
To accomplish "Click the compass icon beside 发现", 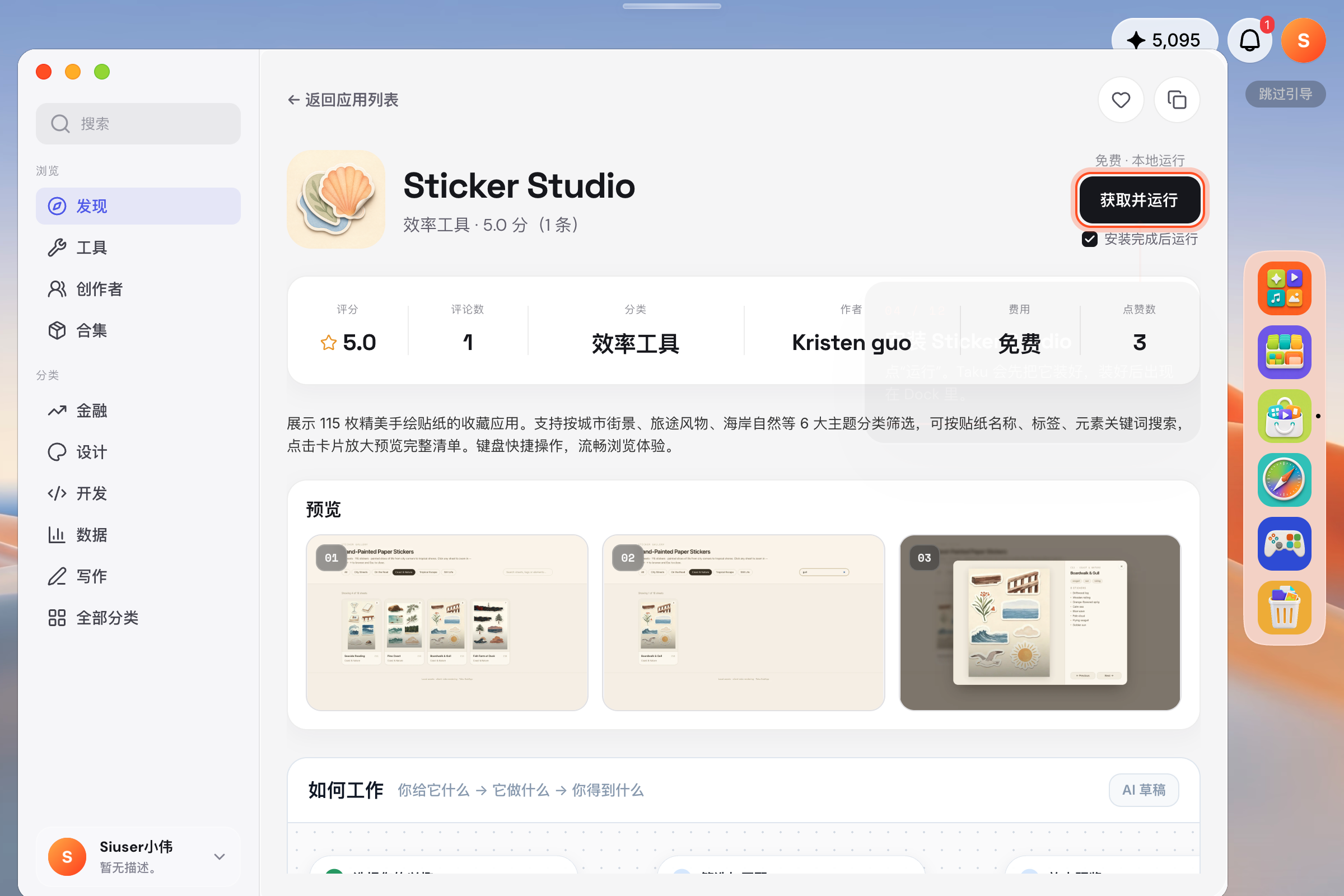I will (x=57, y=206).
